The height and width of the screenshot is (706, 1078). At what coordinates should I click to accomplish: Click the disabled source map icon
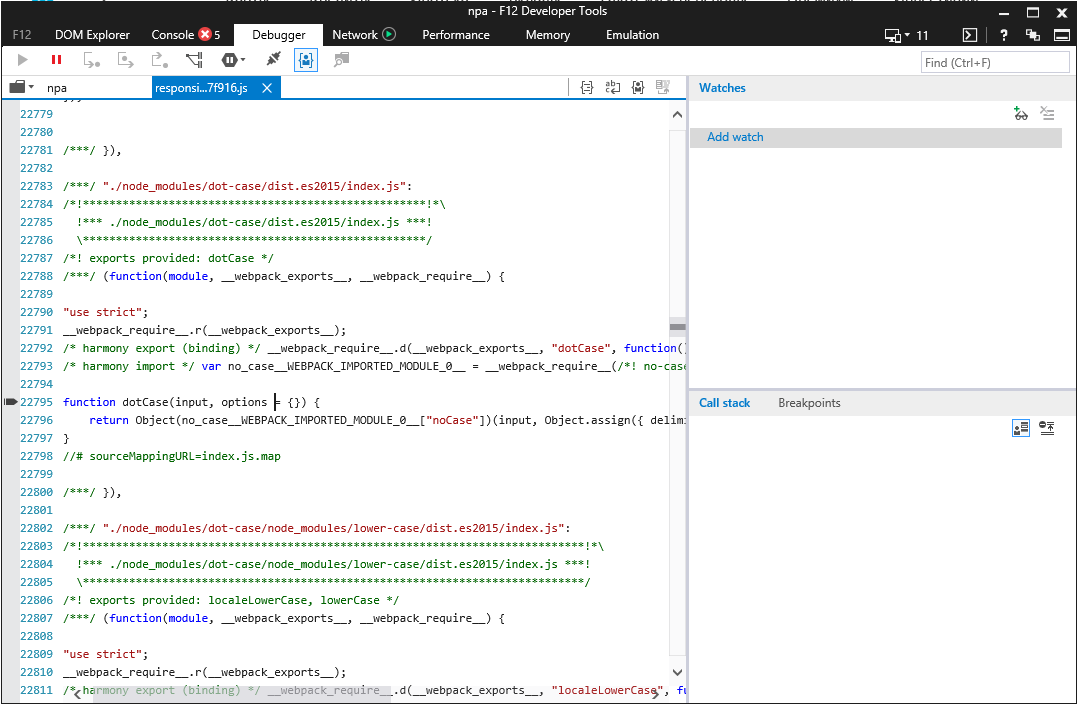(x=663, y=87)
